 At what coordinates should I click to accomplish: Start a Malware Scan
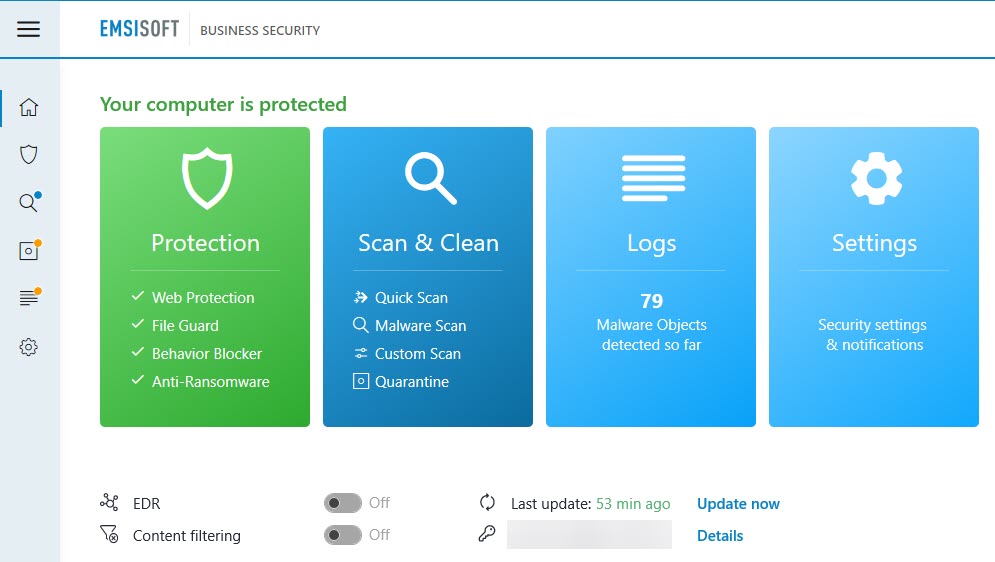tap(421, 325)
